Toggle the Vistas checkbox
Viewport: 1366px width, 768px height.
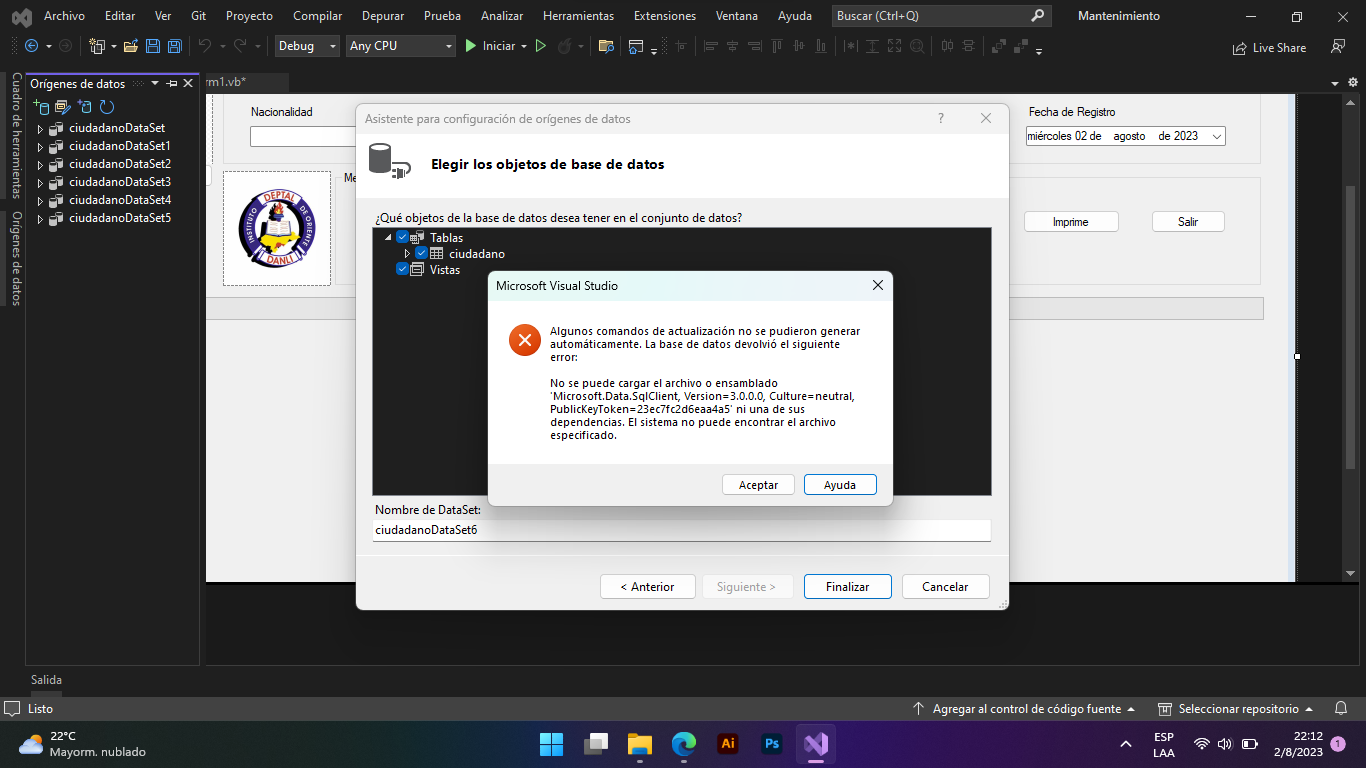coord(403,269)
